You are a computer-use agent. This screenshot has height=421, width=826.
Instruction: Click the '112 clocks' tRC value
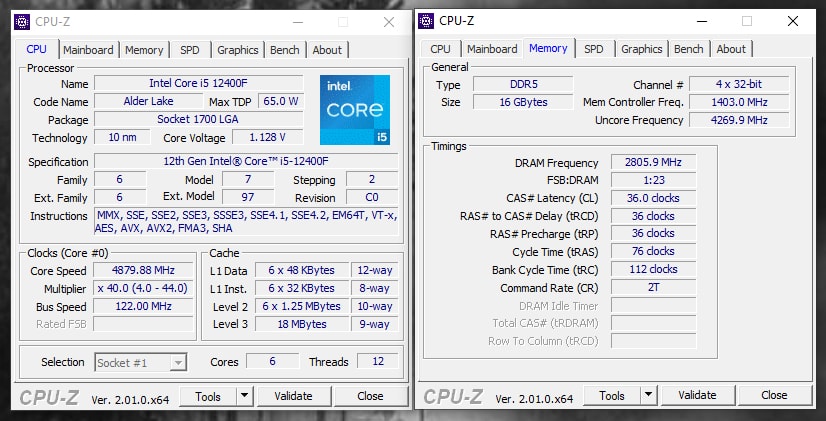[x=653, y=269]
